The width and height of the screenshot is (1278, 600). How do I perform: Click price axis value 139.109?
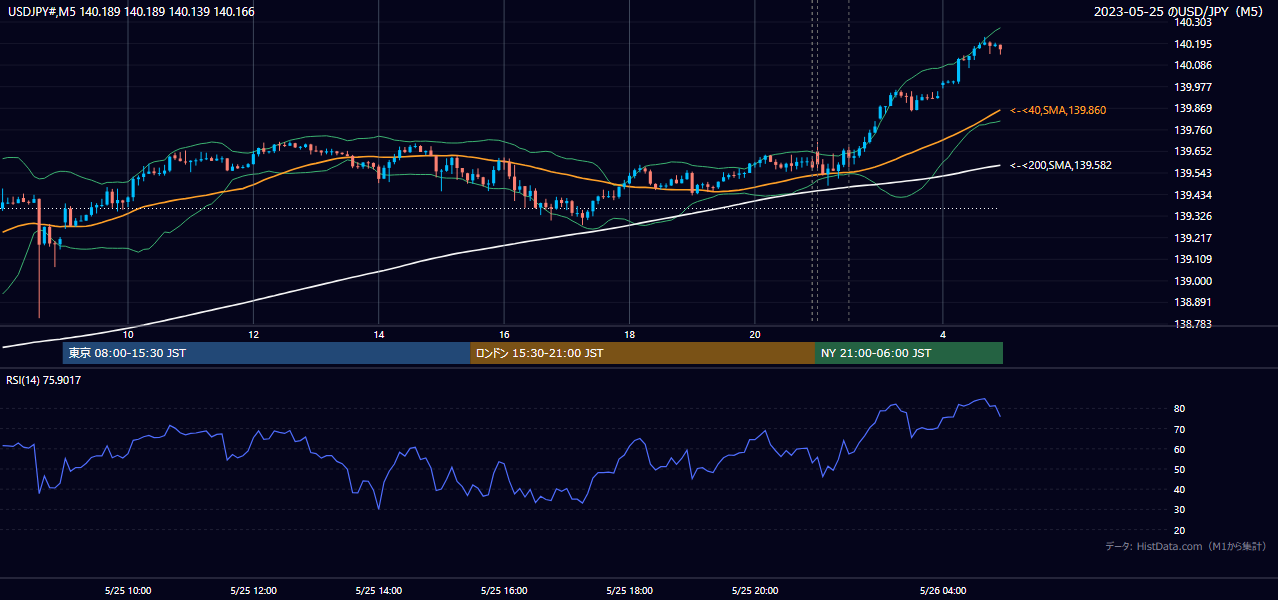coord(1192,260)
